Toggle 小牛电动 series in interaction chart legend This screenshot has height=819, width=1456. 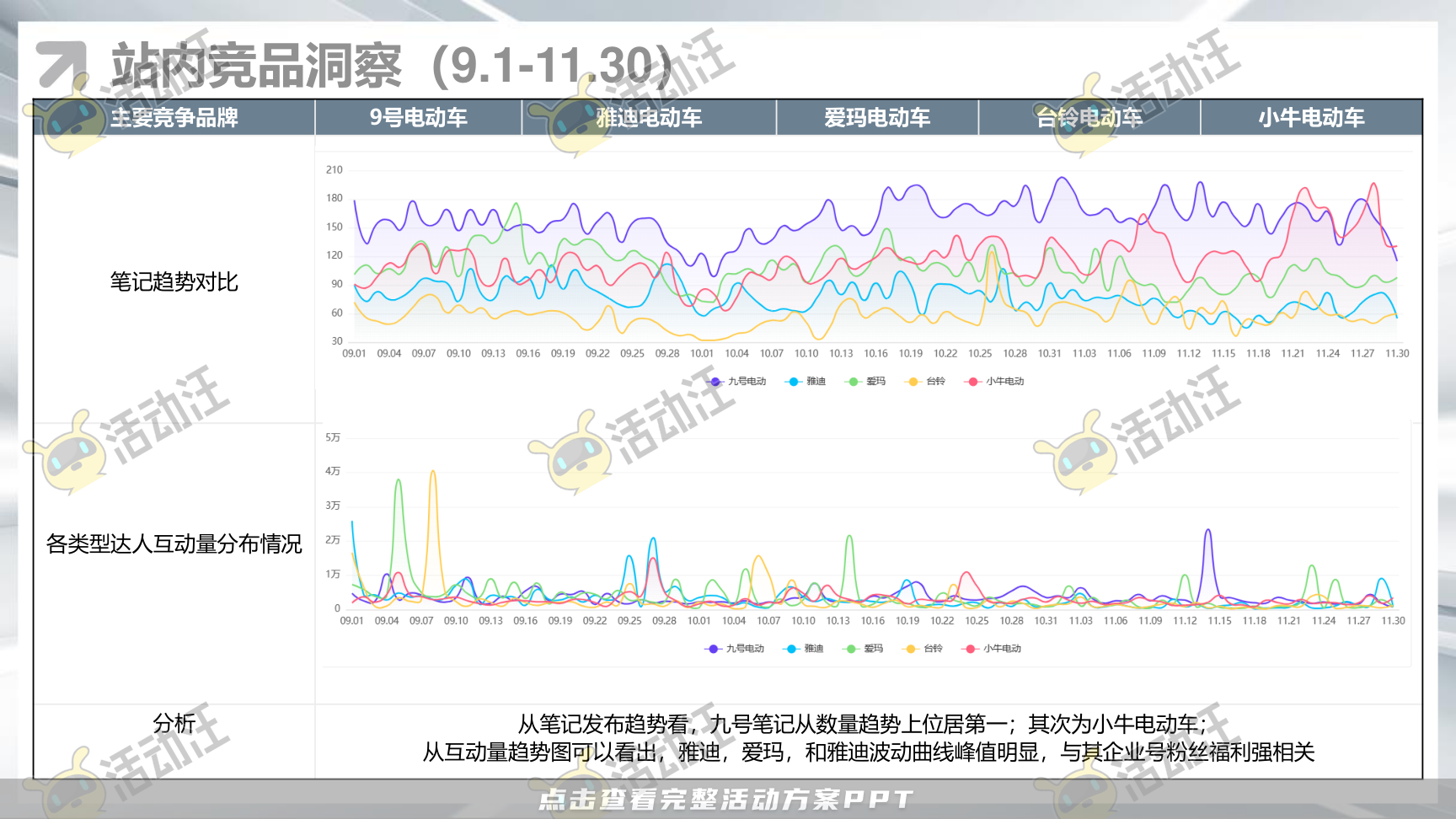click(x=992, y=649)
